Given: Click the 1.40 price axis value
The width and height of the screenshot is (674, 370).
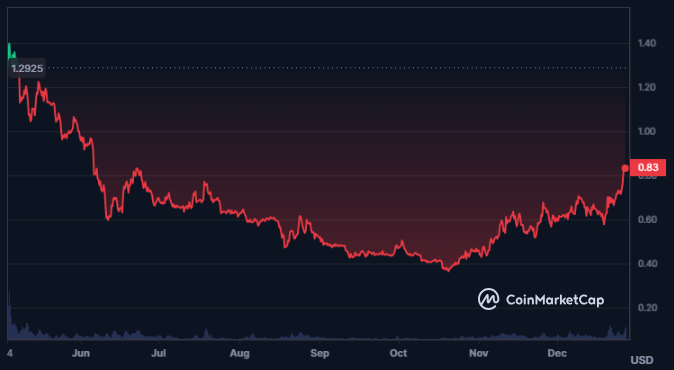Looking at the screenshot, I should click(x=647, y=43).
